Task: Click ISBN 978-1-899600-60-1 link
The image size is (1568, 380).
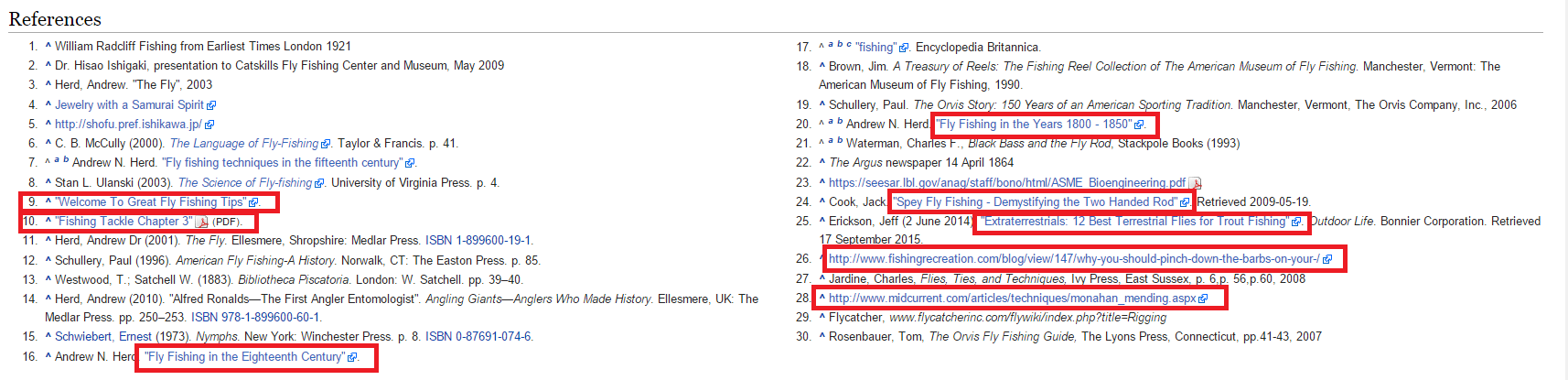Action: tap(256, 318)
